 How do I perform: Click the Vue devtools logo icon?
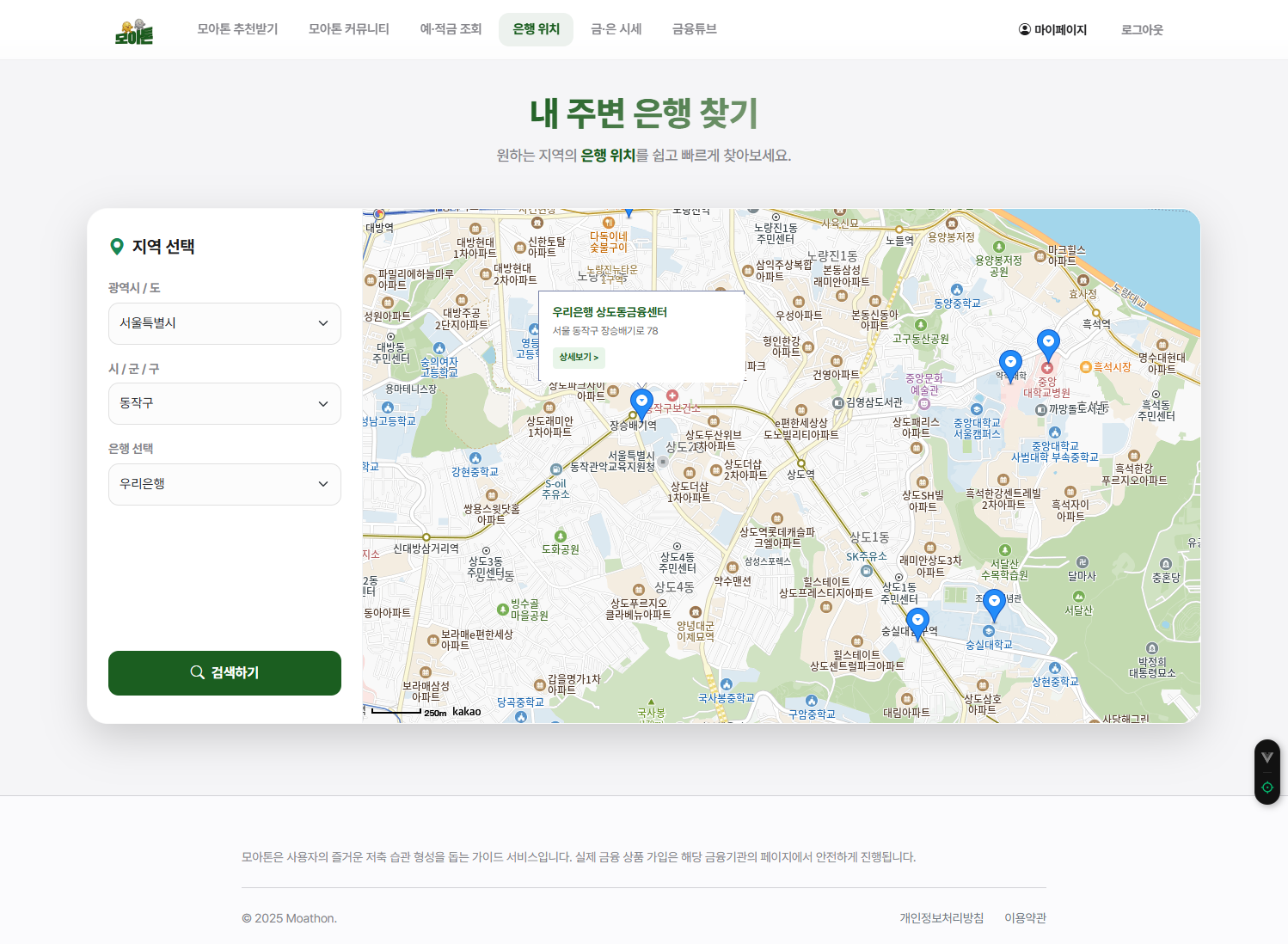[x=1267, y=757]
